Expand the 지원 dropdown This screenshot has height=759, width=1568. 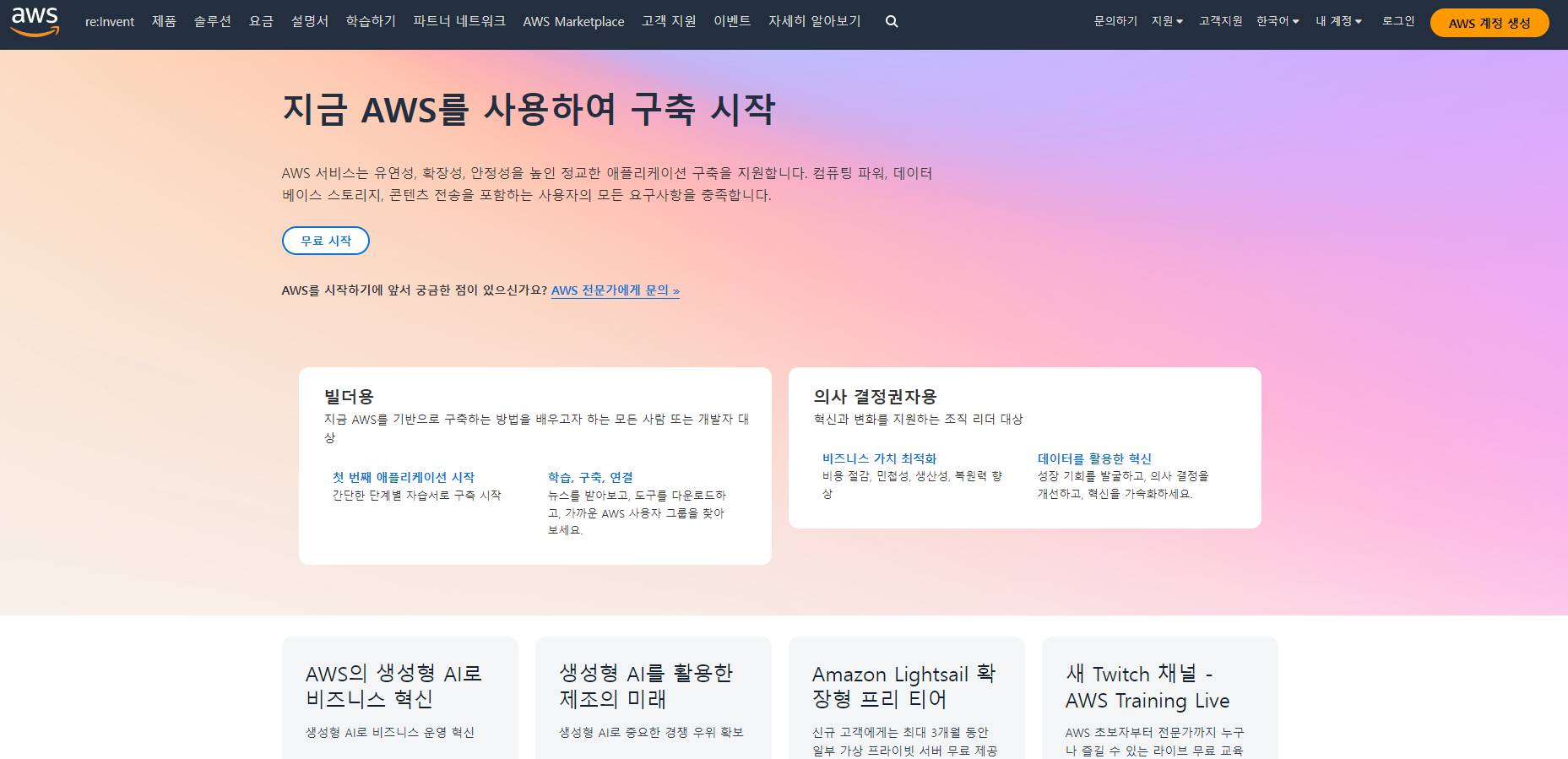pos(1167,21)
